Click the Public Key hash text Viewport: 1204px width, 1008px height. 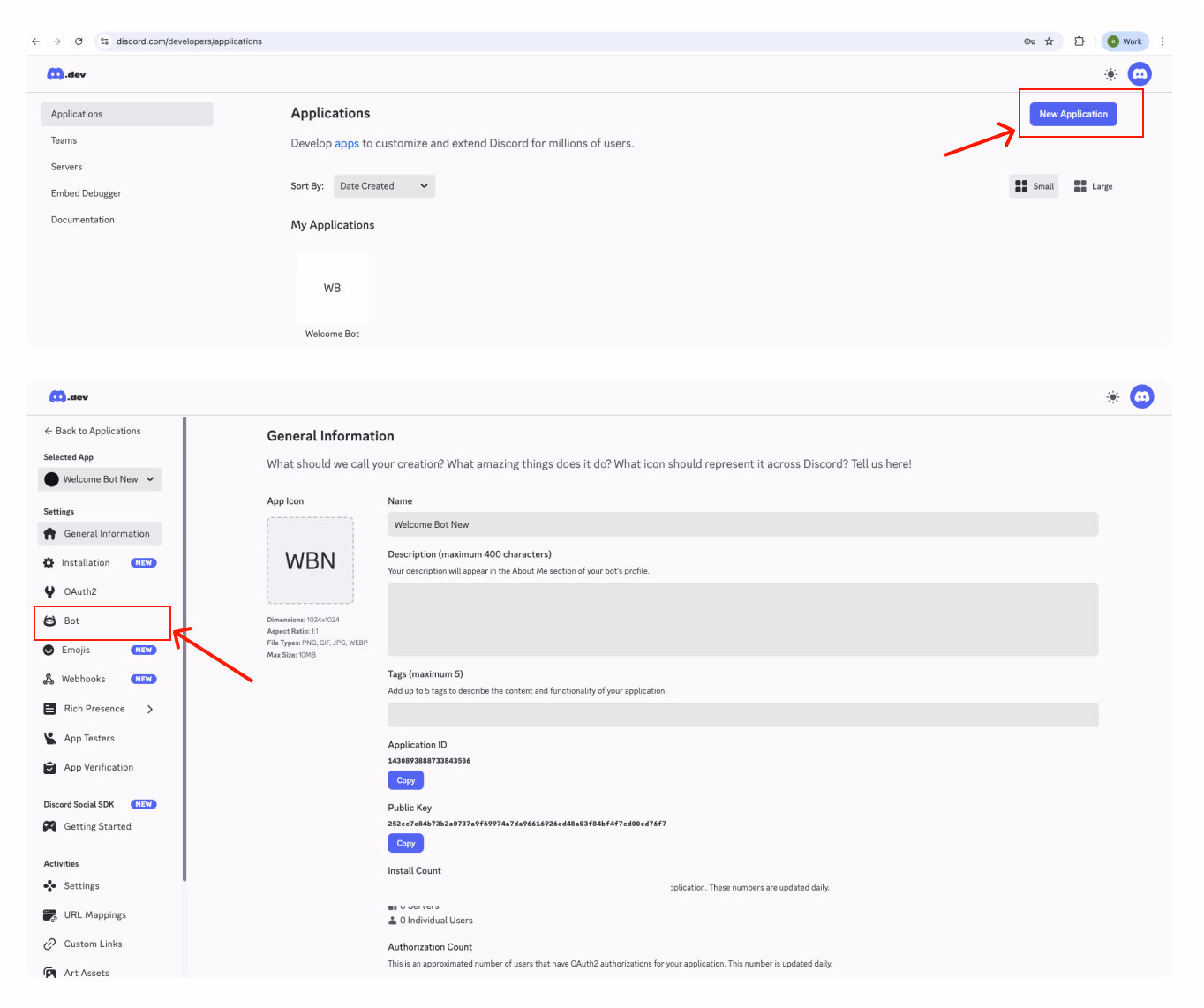point(527,824)
